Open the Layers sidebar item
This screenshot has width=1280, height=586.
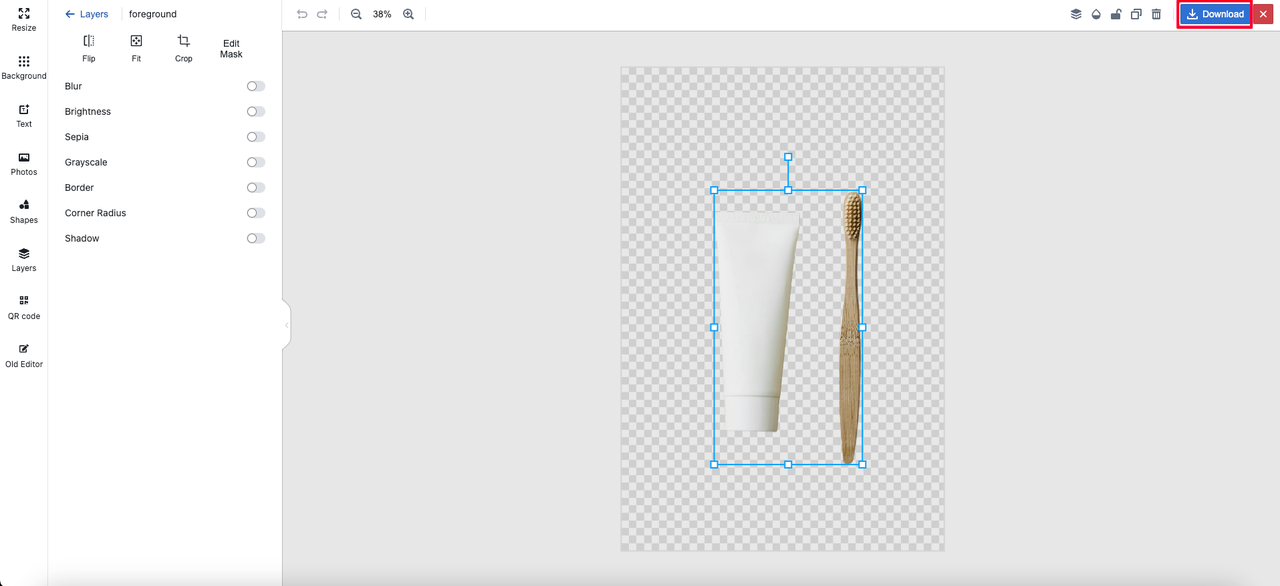coord(24,259)
